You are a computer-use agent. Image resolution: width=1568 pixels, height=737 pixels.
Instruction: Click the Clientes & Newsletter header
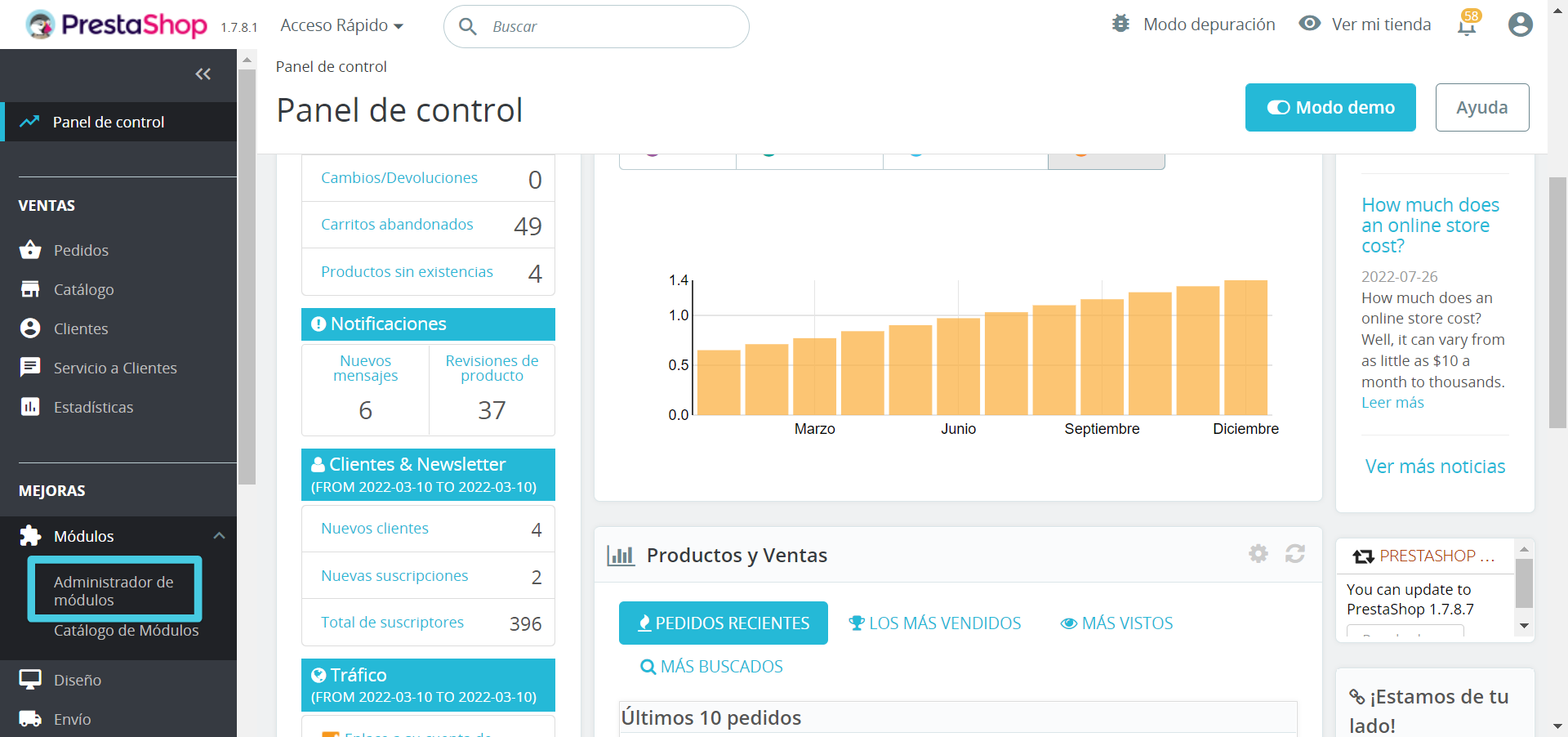pyautogui.click(x=428, y=475)
